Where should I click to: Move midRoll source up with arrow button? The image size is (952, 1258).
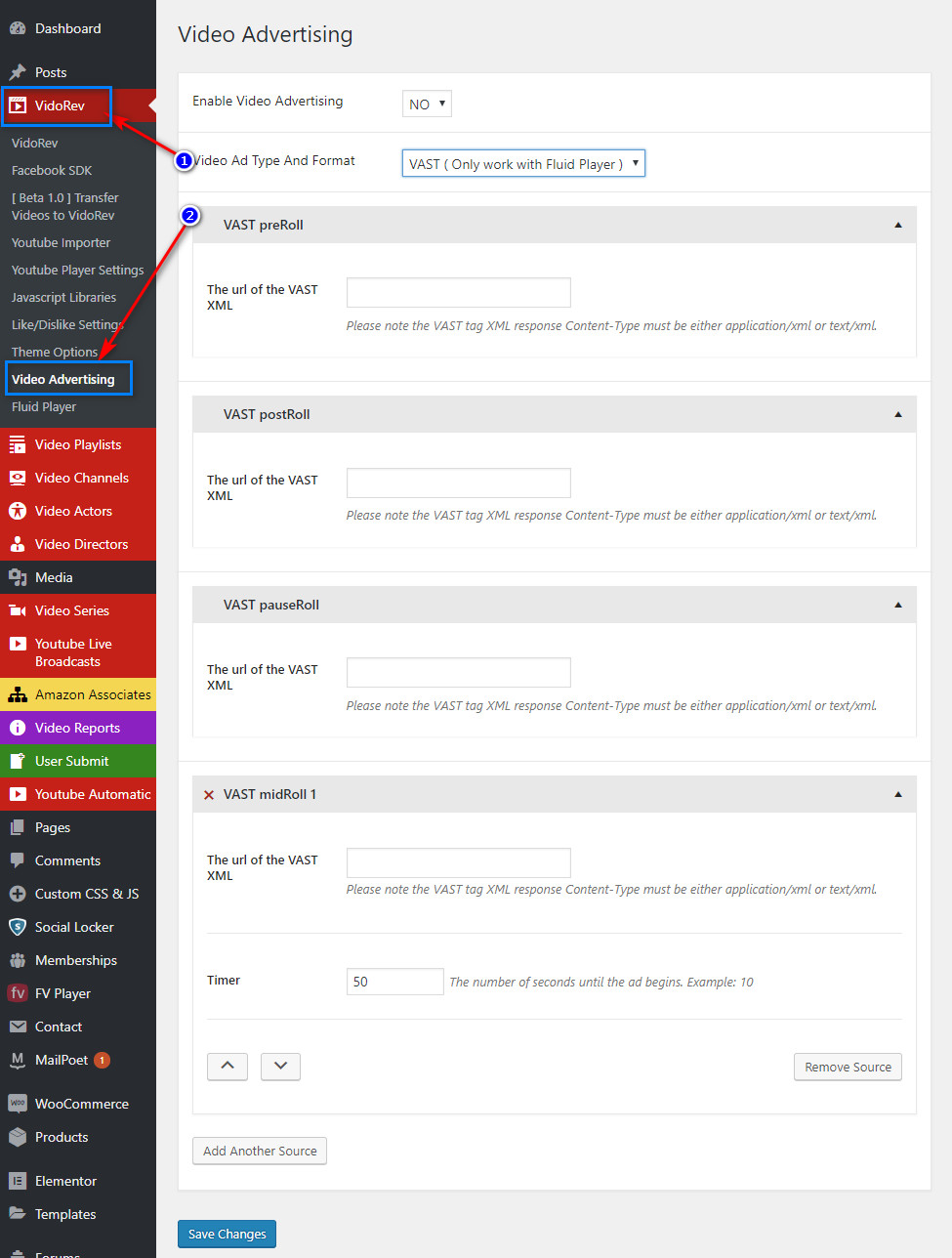click(228, 1067)
